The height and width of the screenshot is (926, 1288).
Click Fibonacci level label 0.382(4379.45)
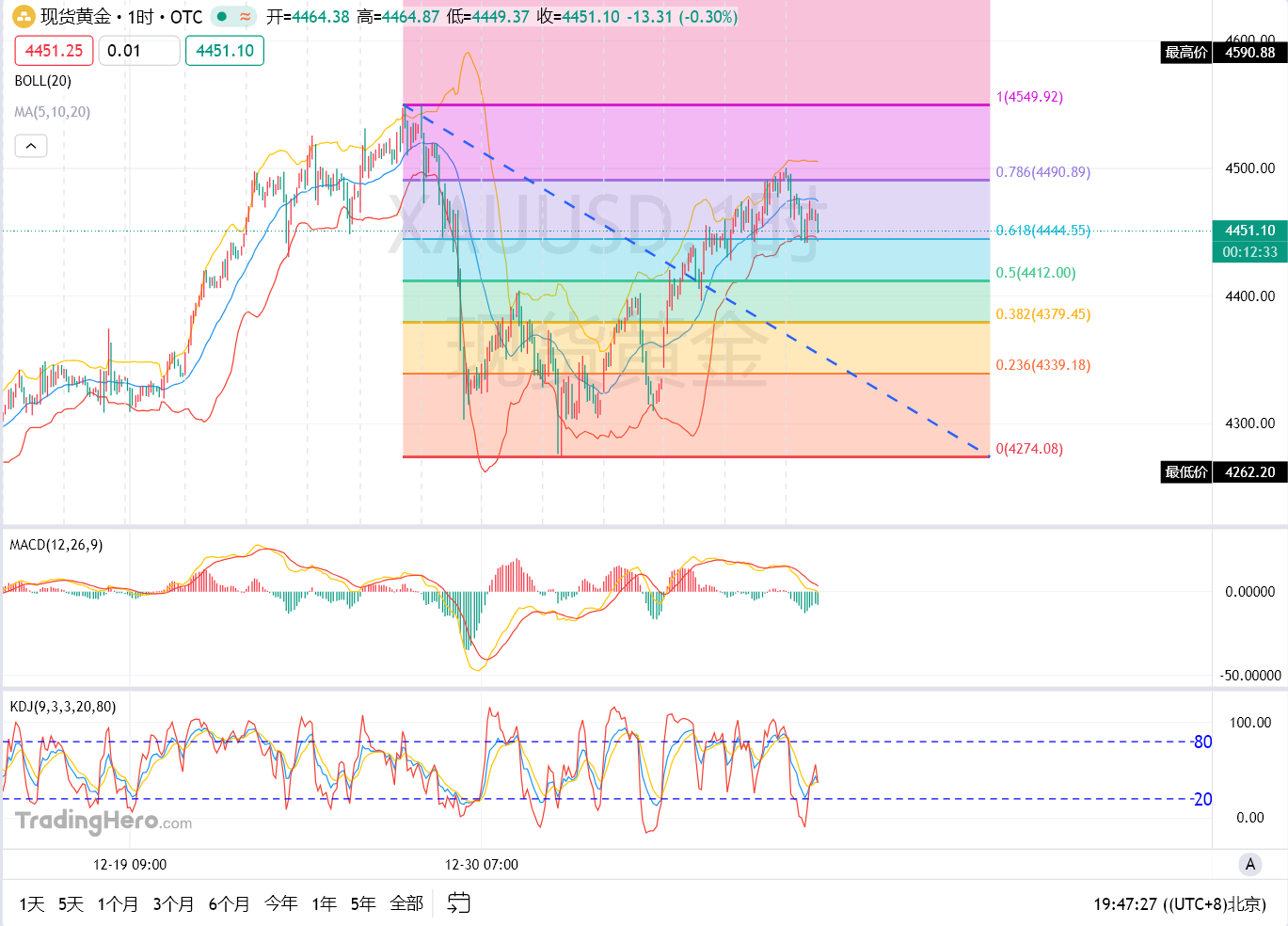tap(1043, 314)
